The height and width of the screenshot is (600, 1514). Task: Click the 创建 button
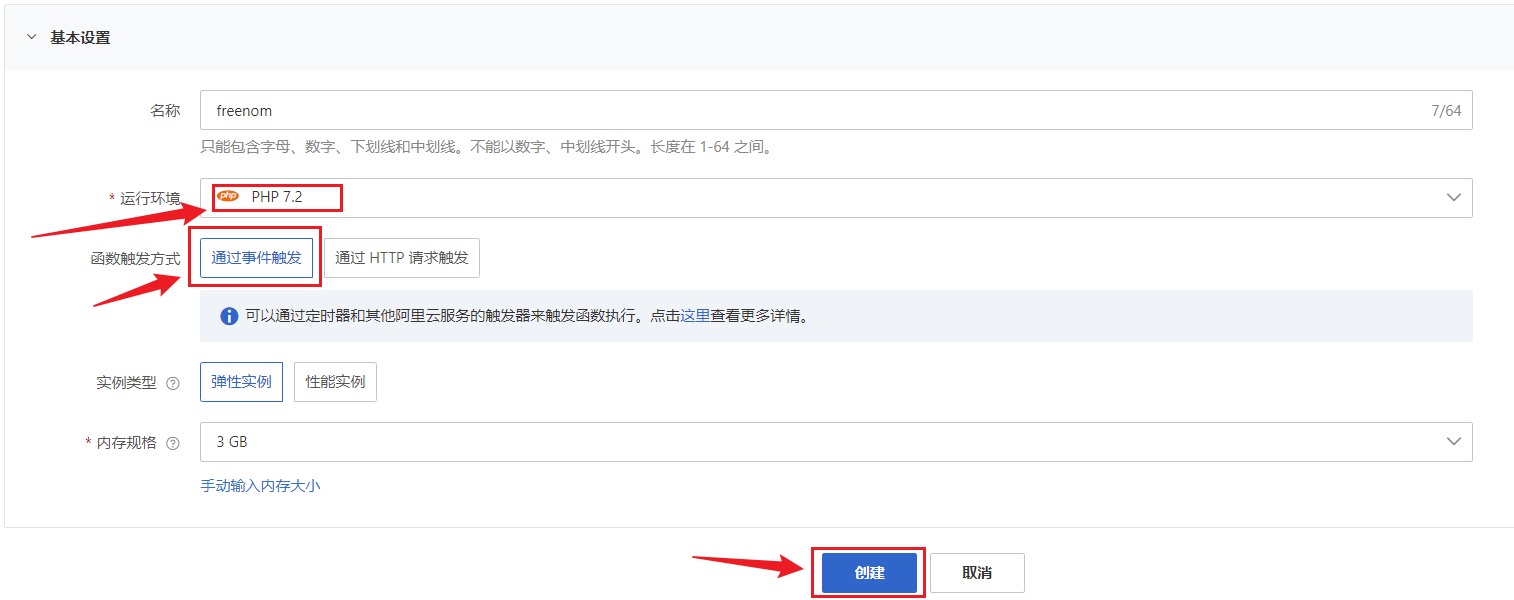coord(870,573)
